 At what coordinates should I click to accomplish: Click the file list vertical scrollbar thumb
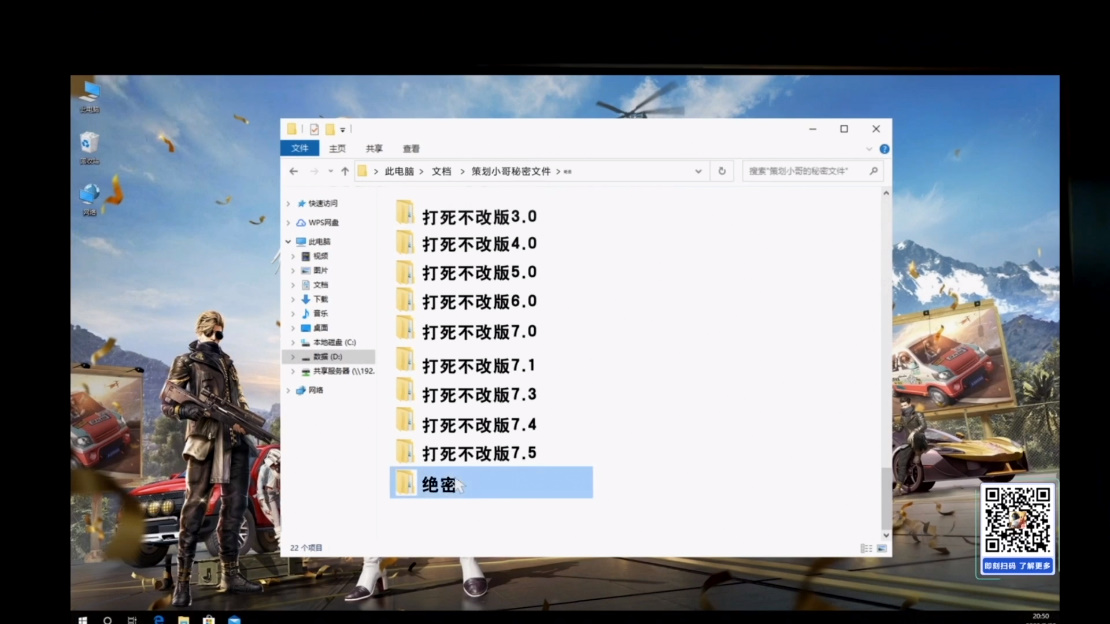click(886, 499)
